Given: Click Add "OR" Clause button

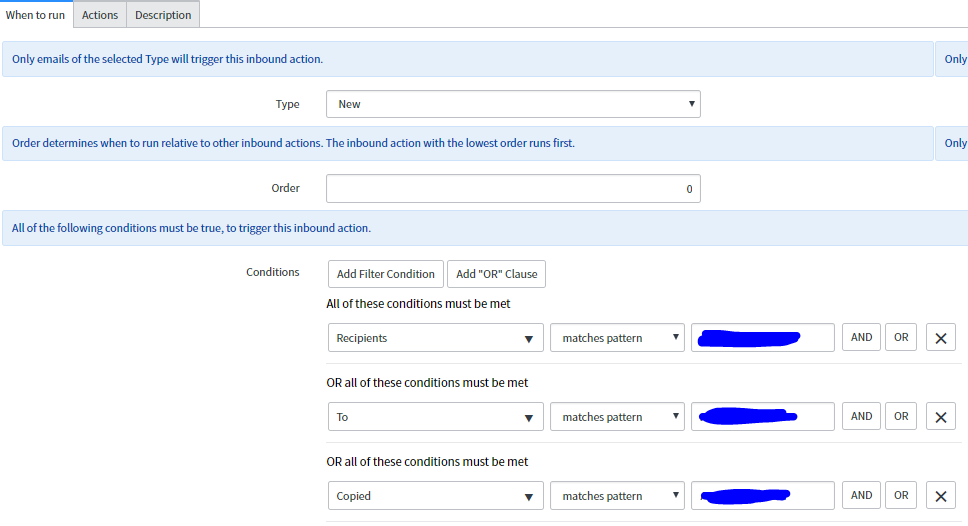Looking at the screenshot, I should [496, 273].
